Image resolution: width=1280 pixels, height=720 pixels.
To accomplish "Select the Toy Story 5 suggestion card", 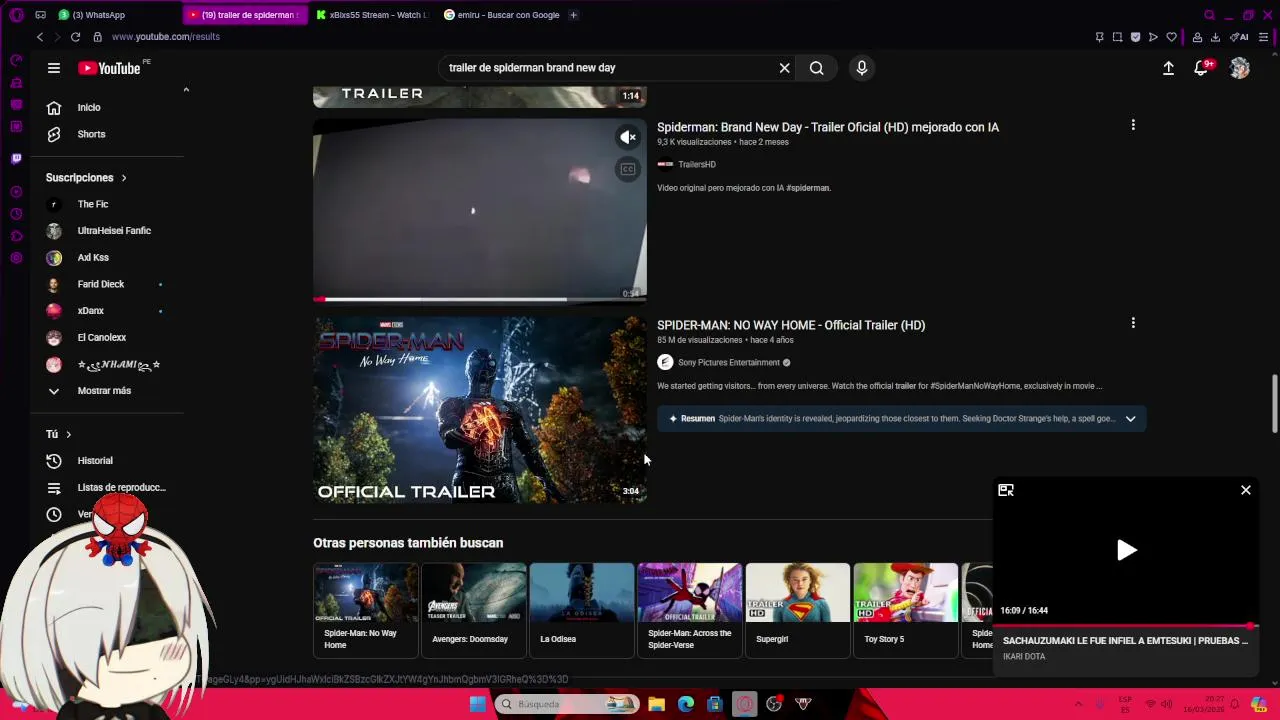I will tap(906, 610).
